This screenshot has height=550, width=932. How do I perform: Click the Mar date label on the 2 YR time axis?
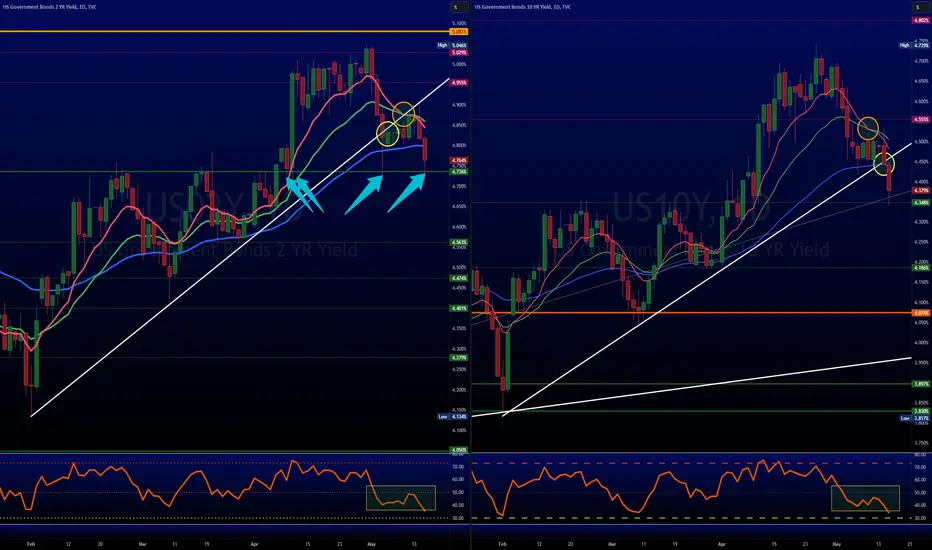tap(143, 544)
